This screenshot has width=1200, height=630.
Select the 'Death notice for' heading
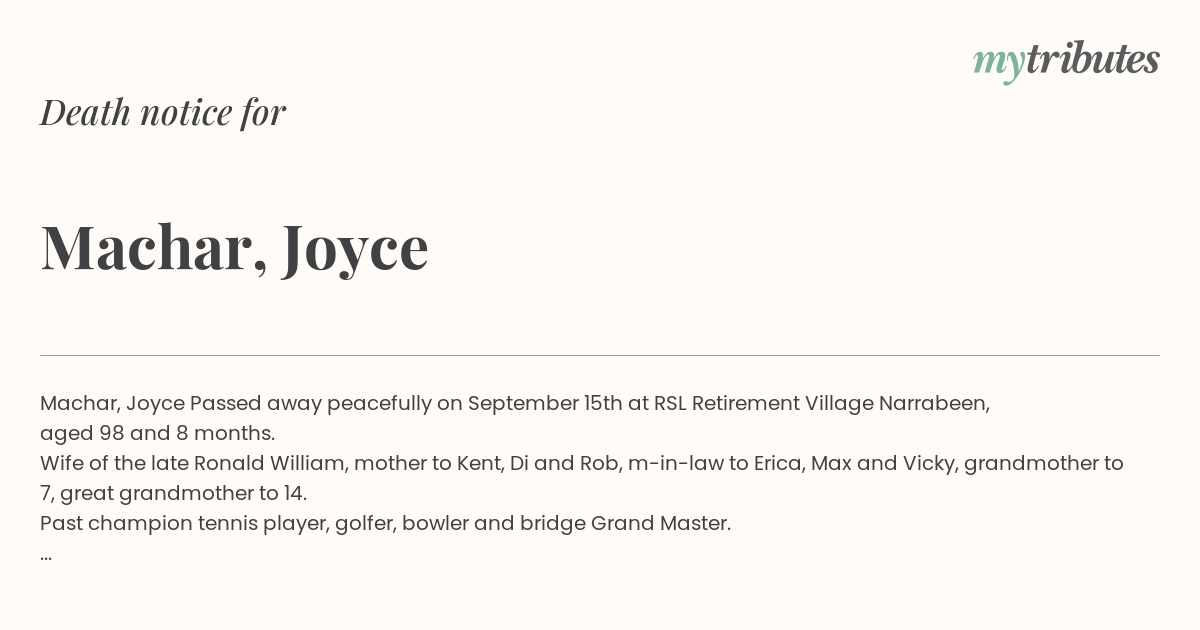pos(163,112)
